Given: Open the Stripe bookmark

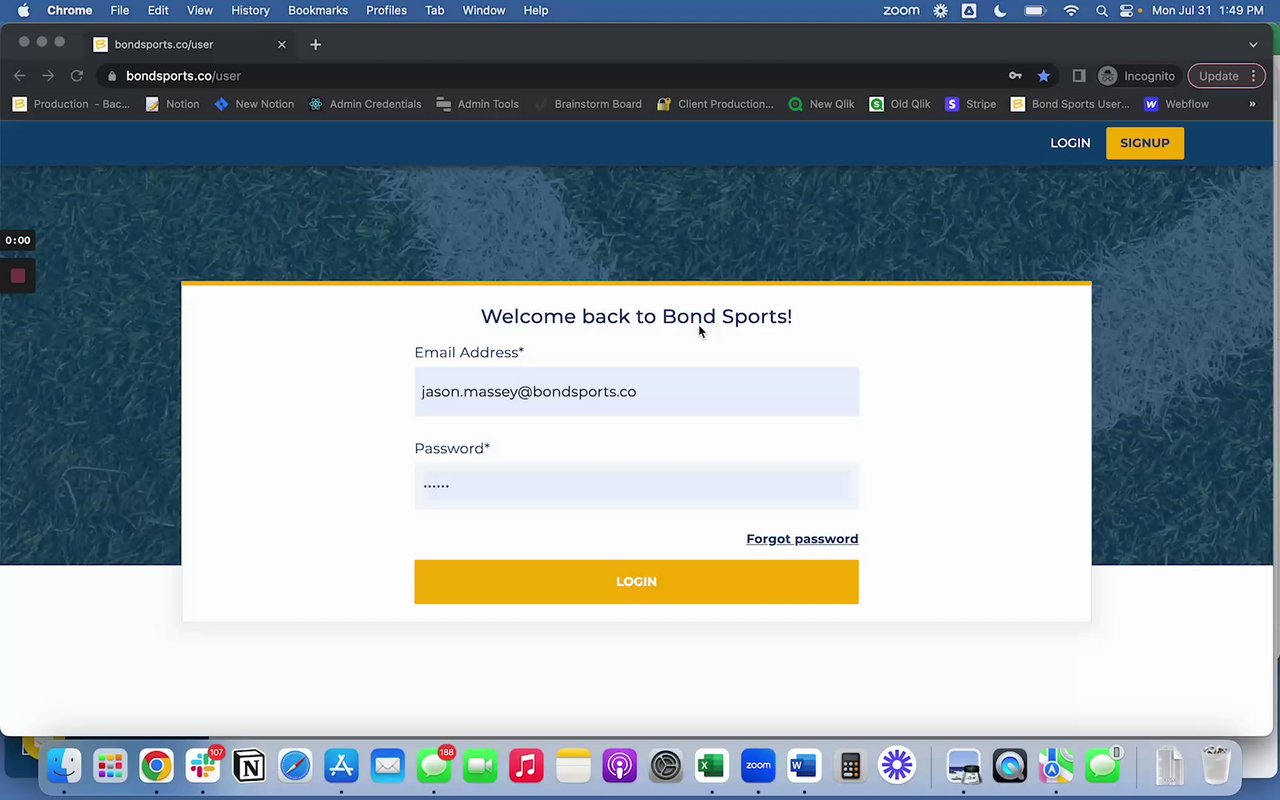Looking at the screenshot, I should pos(971,104).
